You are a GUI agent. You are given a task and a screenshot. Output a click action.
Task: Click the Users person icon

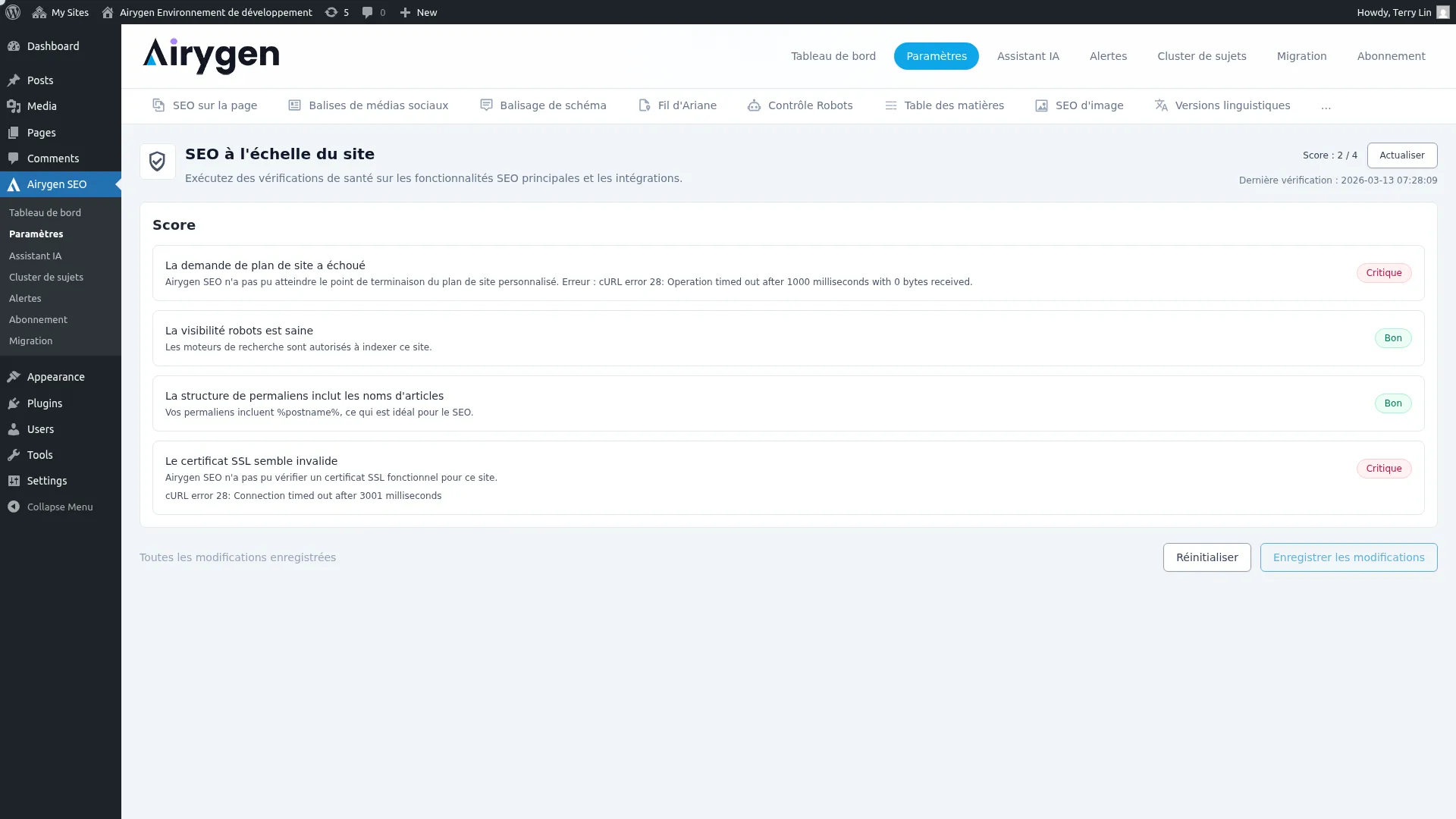[x=14, y=429]
